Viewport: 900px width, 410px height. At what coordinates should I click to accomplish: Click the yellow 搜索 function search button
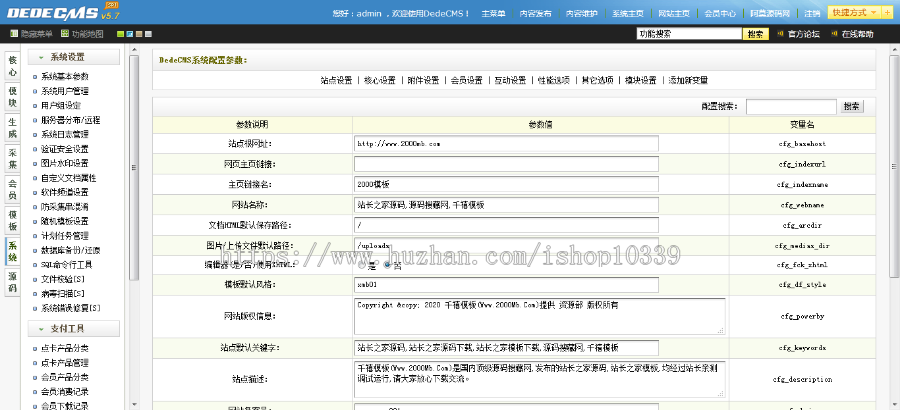(x=756, y=34)
